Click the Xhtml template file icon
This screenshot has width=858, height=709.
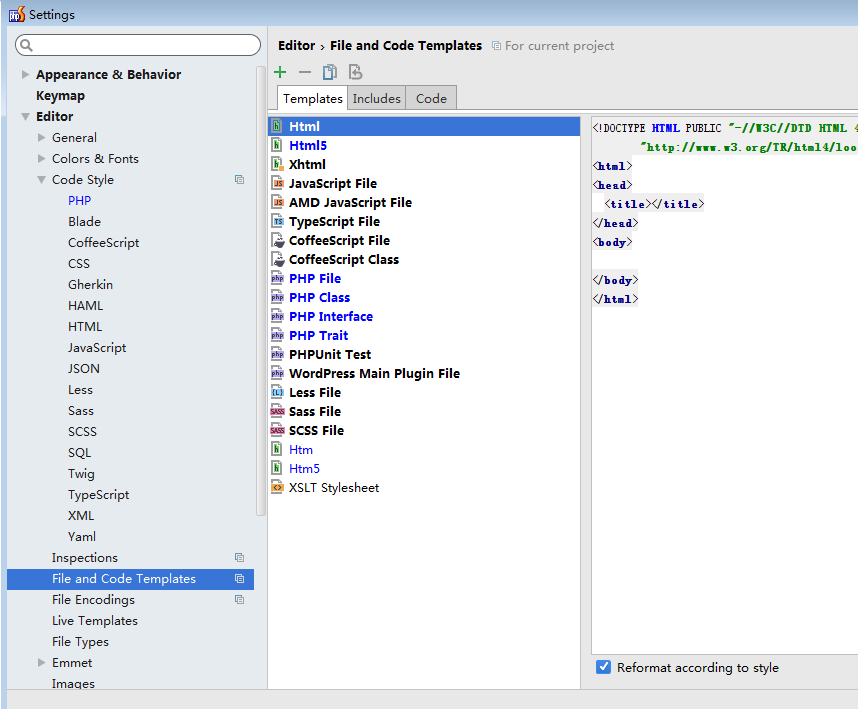tap(277, 164)
